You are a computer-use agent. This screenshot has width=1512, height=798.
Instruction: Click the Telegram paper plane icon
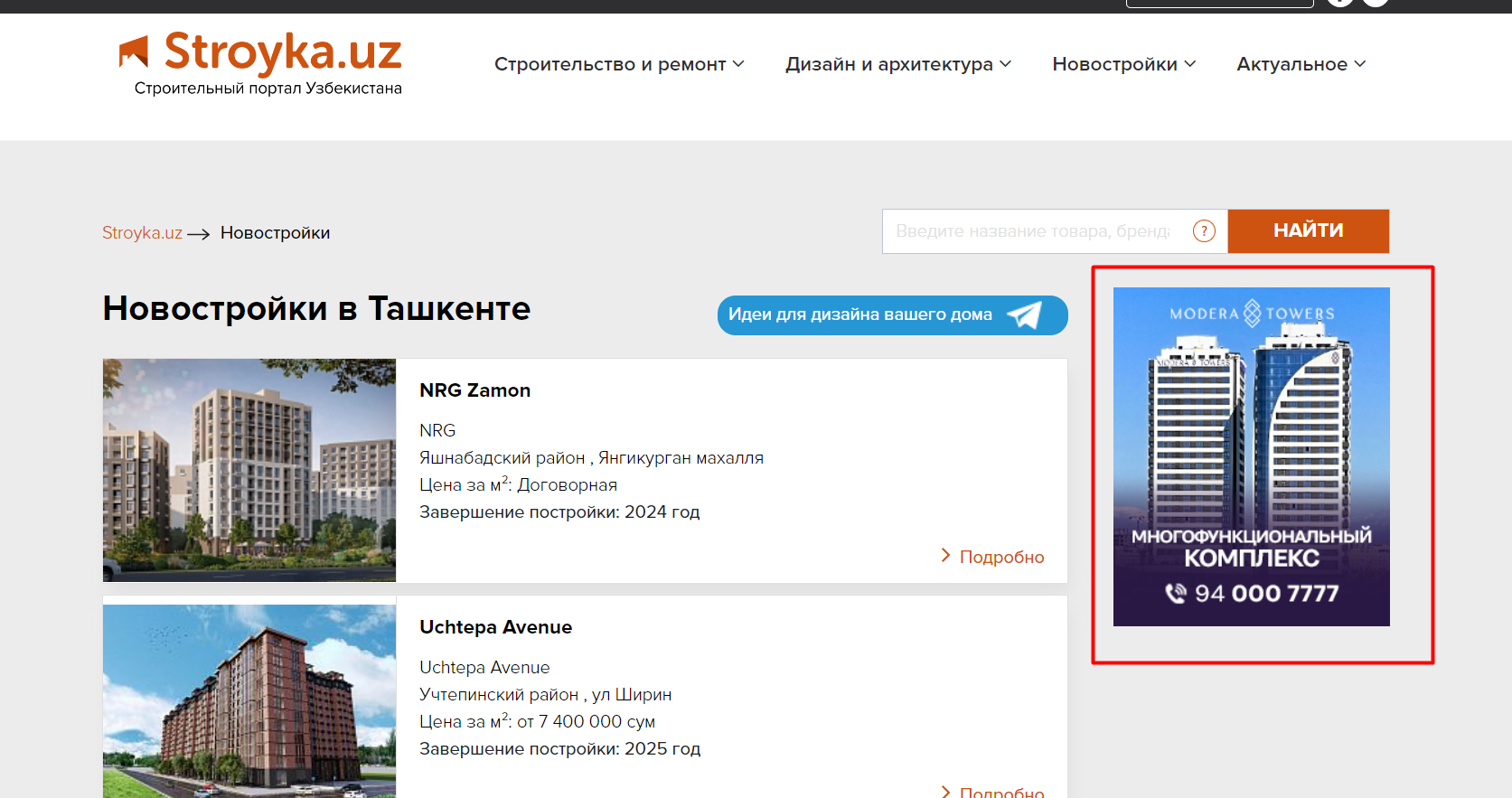pos(1025,315)
